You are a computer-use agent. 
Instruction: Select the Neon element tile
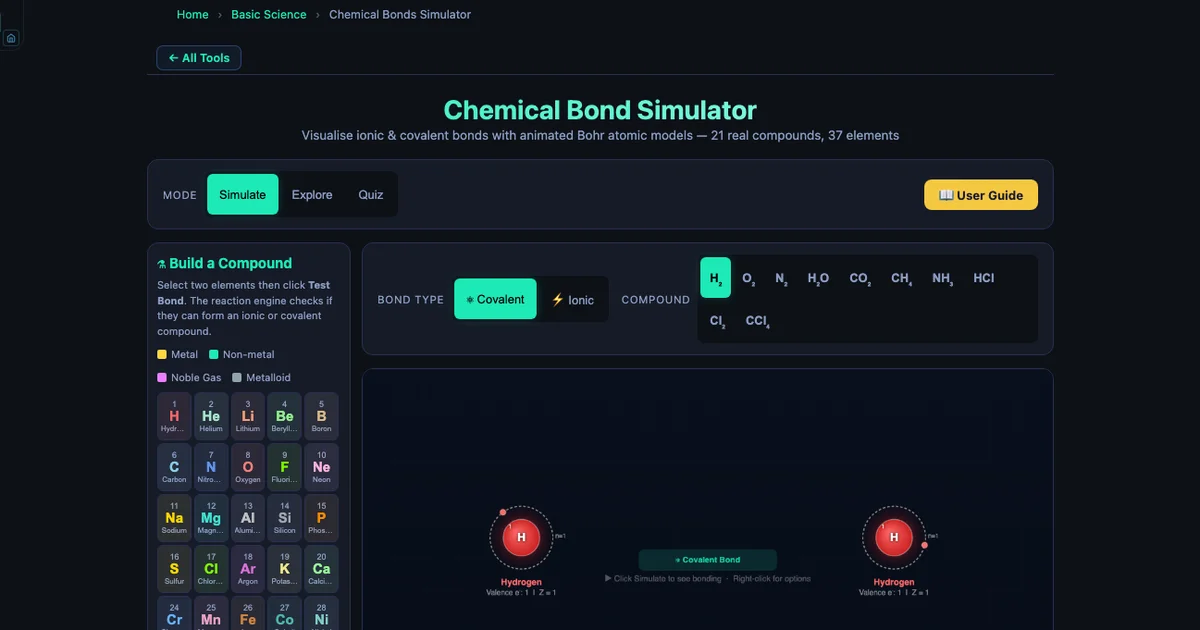(x=321, y=467)
